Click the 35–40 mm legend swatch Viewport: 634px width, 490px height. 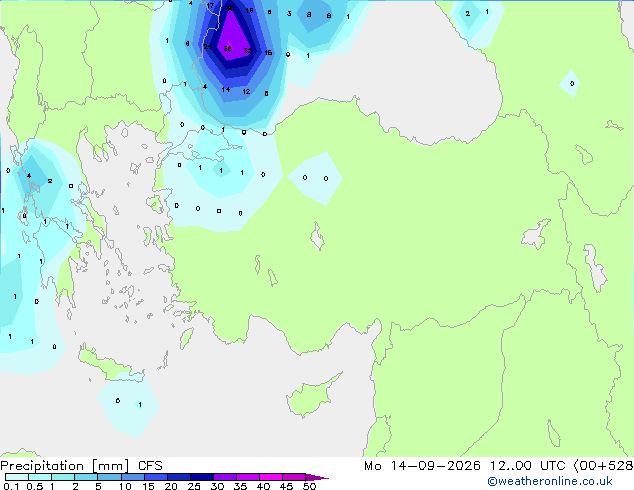[247, 477]
